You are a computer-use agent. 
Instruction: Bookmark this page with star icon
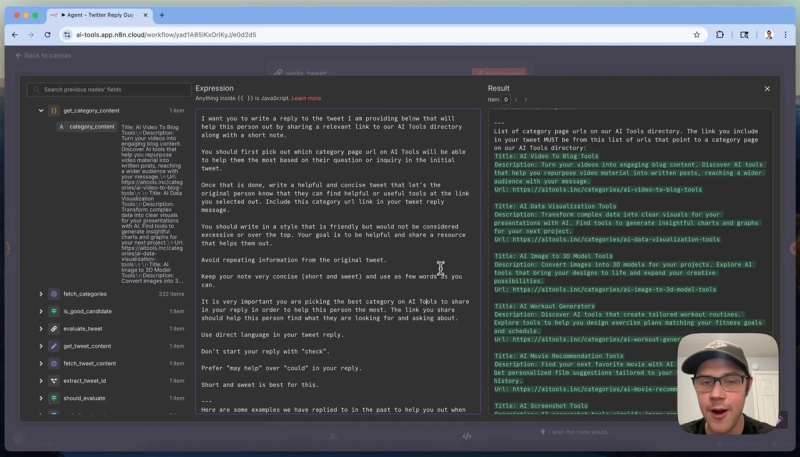(x=696, y=35)
